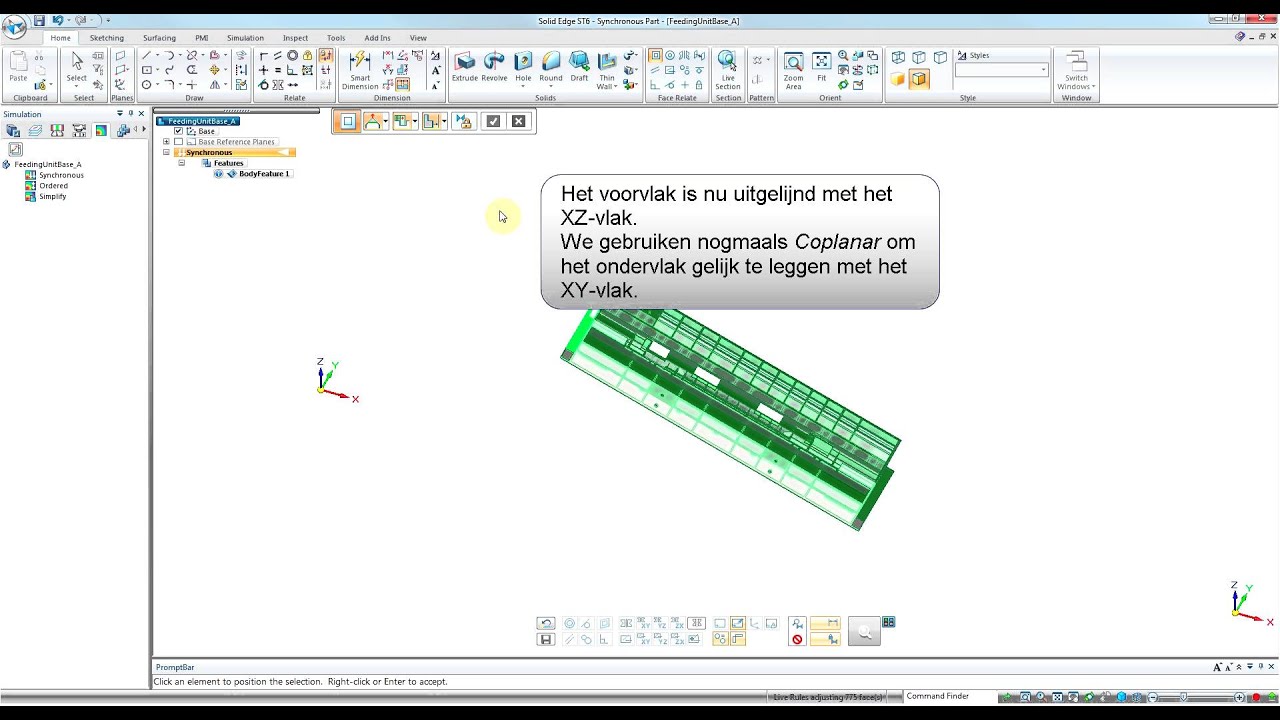
Task: Click the wireframe cube style icon
Action: [x=898, y=57]
